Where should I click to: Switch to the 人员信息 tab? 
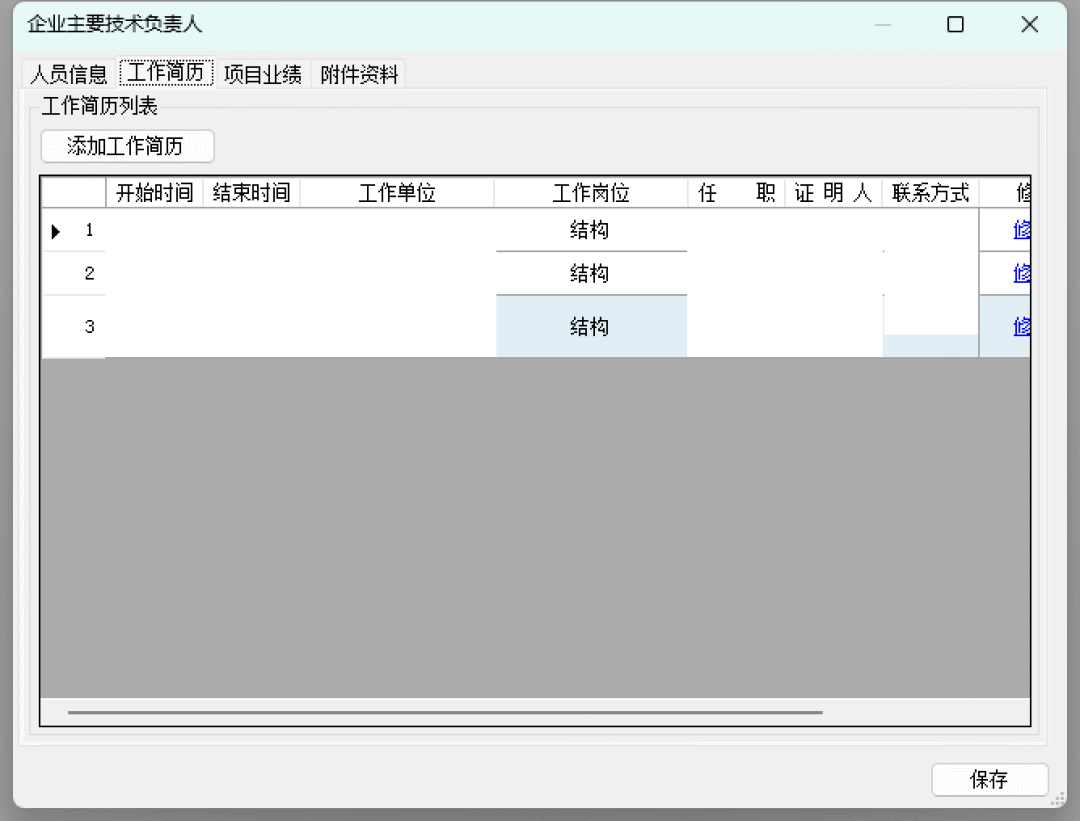click(x=68, y=74)
